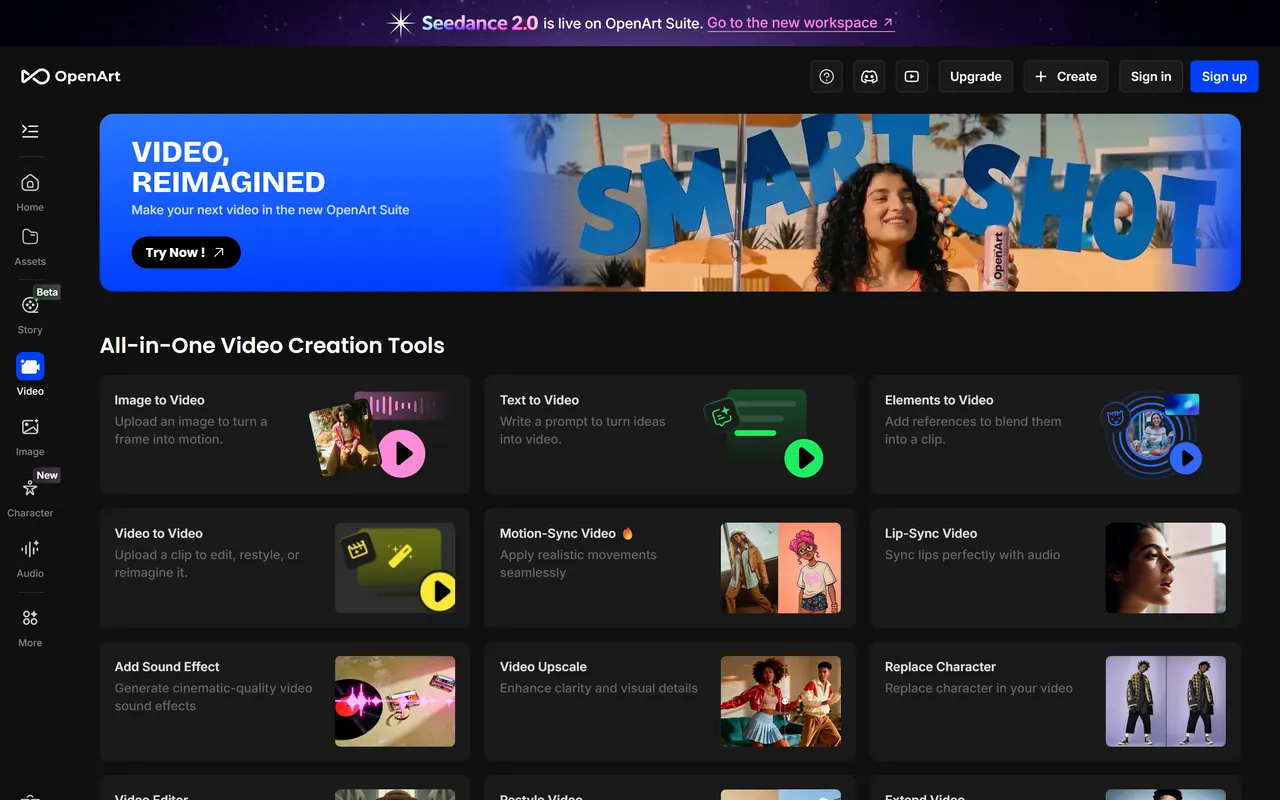Click the green play icon thumbnail
The height and width of the screenshot is (800, 1280).
[803, 458]
